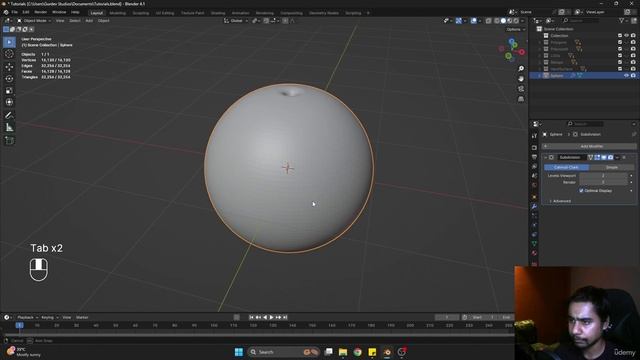Open the Tool properties tab
The height and width of the screenshot is (360, 640).
[x=534, y=136]
